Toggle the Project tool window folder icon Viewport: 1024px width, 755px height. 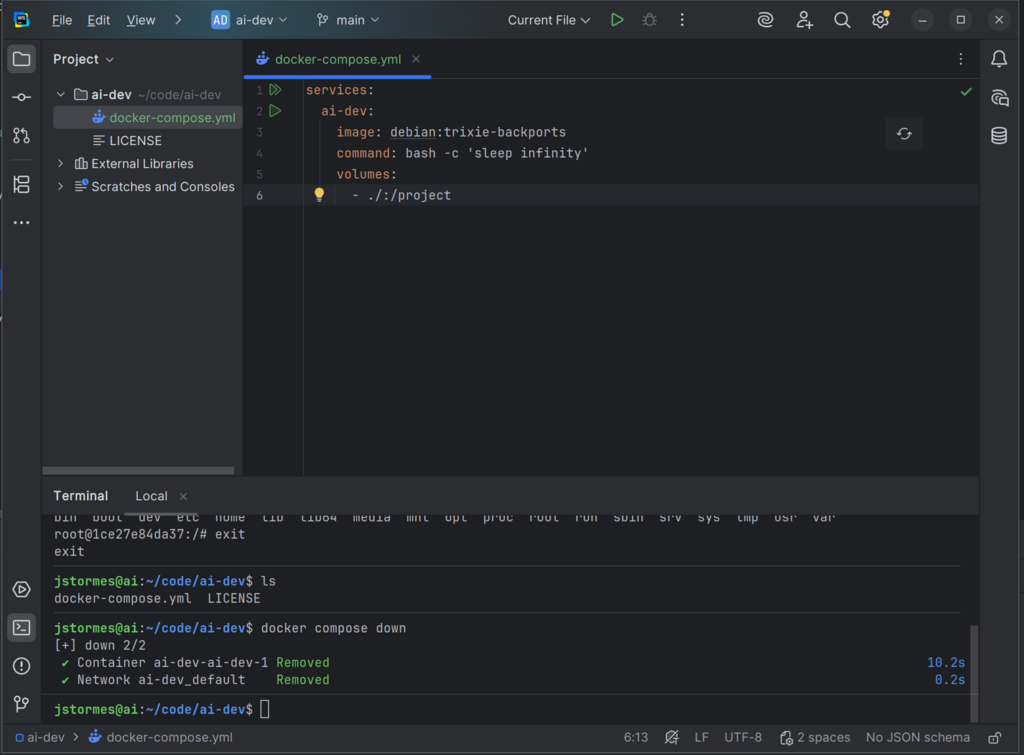[x=21, y=60]
